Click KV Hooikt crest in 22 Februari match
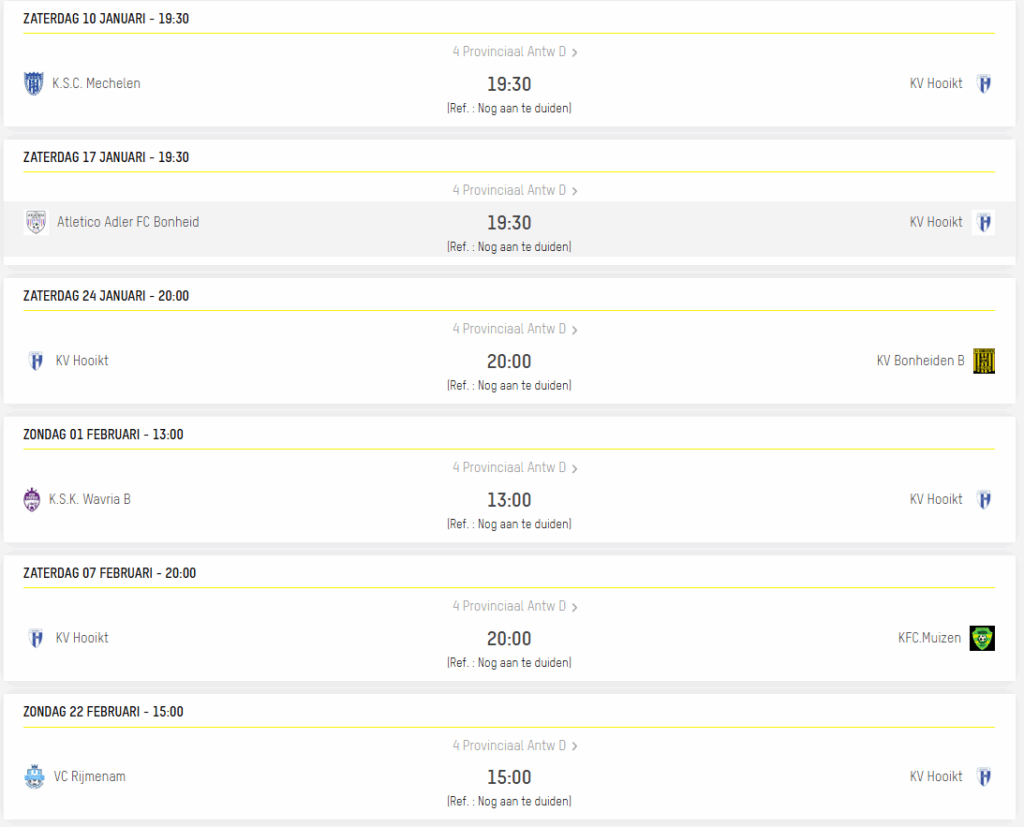Screen dimensions: 1024x827 click(984, 777)
